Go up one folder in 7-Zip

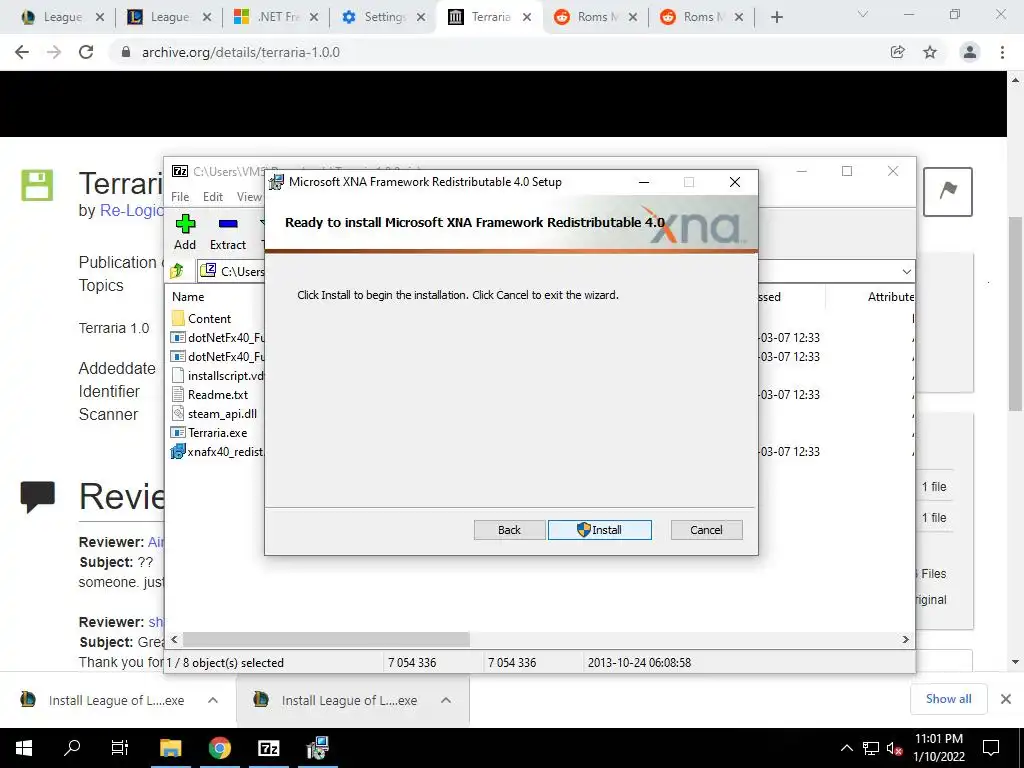point(176,271)
